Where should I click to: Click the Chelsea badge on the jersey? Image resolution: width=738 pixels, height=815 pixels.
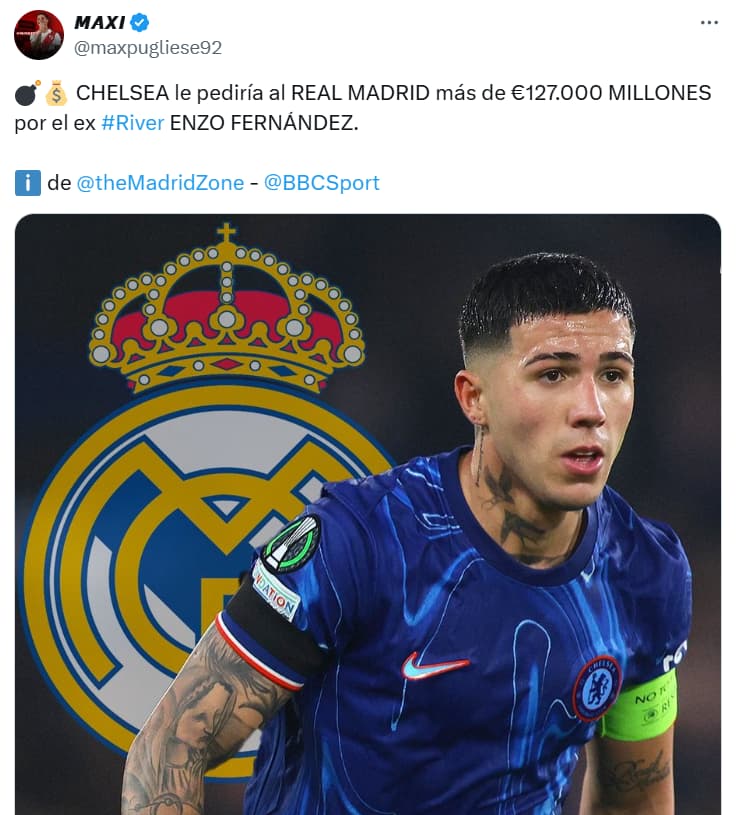point(598,688)
